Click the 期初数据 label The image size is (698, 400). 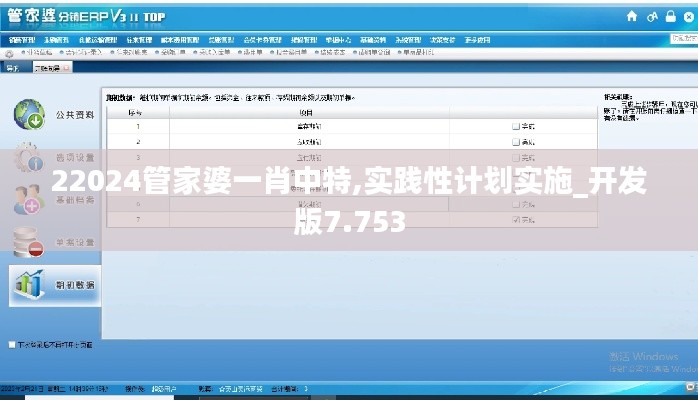[x=75, y=285]
